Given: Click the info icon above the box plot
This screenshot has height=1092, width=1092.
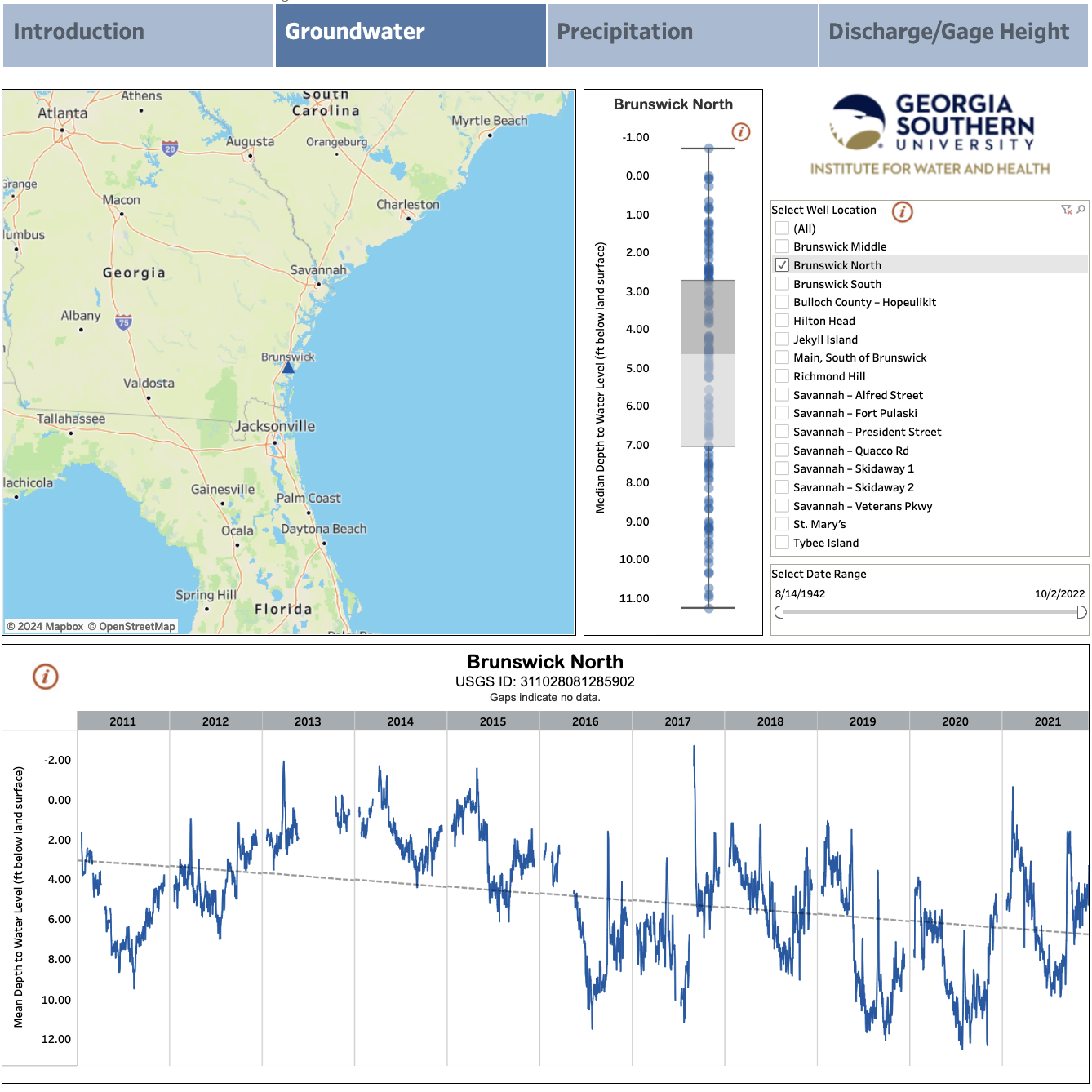Looking at the screenshot, I should click(741, 131).
